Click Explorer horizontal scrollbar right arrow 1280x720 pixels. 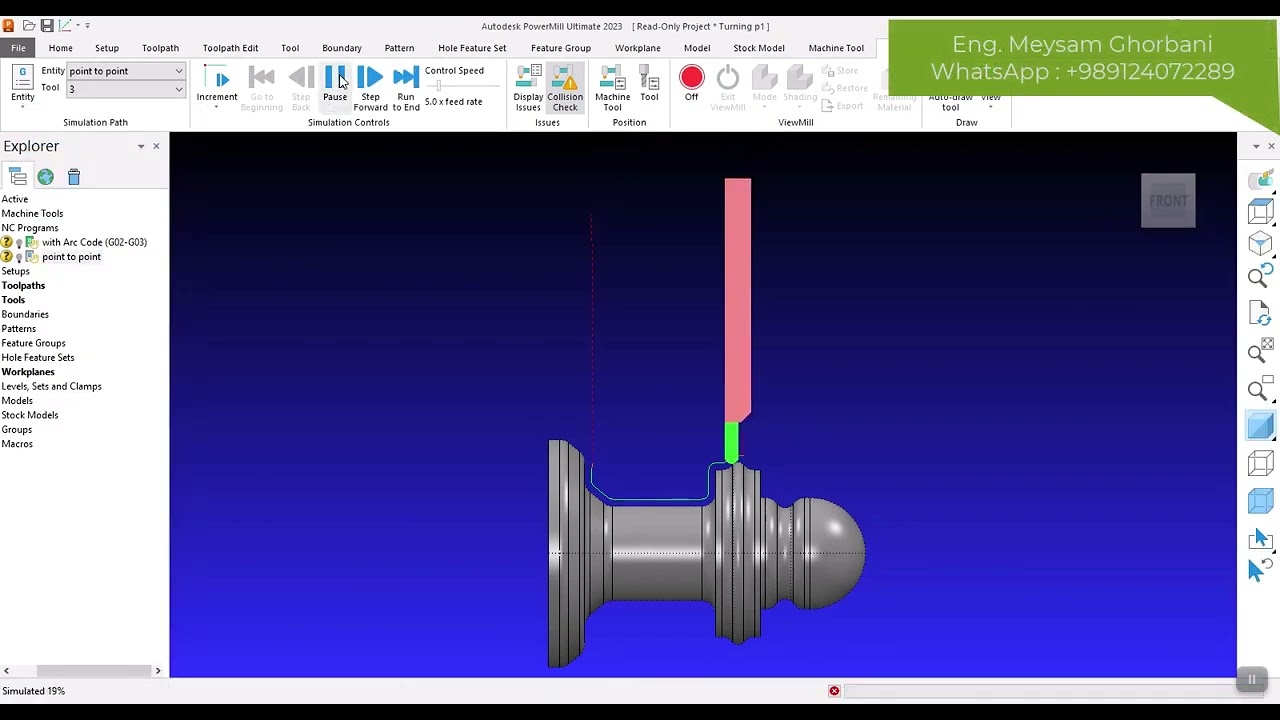(x=158, y=671)
